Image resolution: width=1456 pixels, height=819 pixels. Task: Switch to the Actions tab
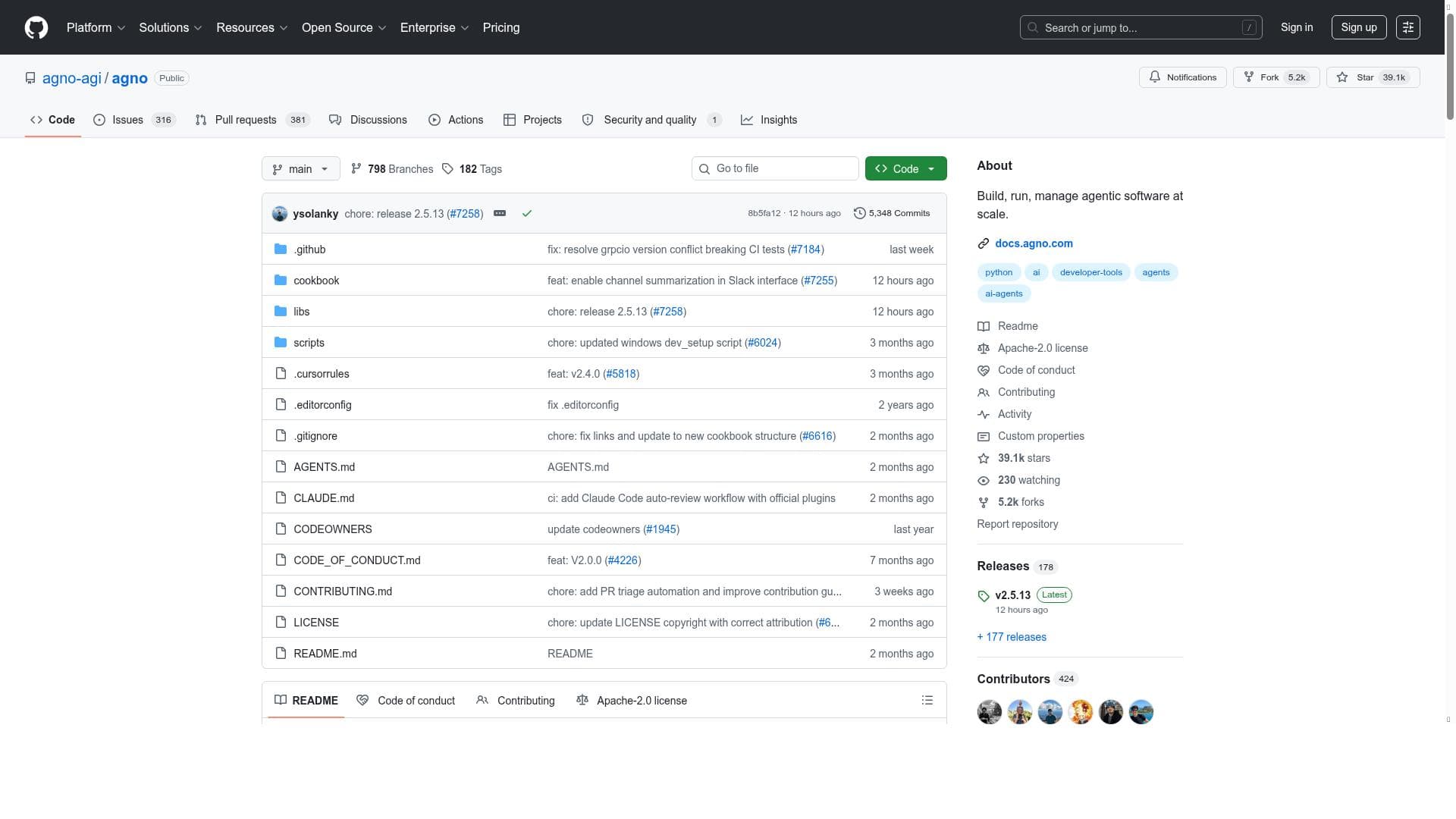(456, 120)
